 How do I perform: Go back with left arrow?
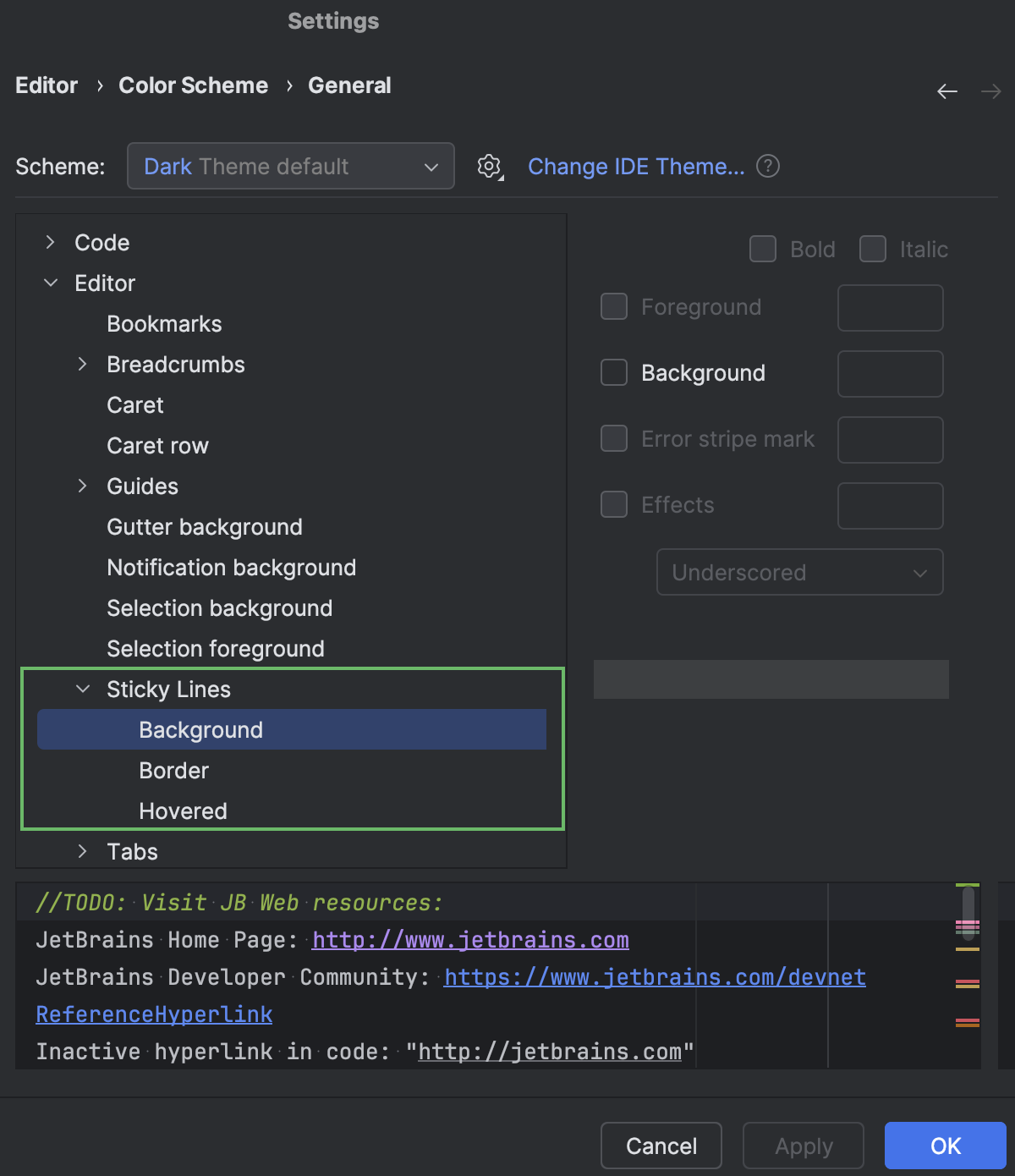947,91
